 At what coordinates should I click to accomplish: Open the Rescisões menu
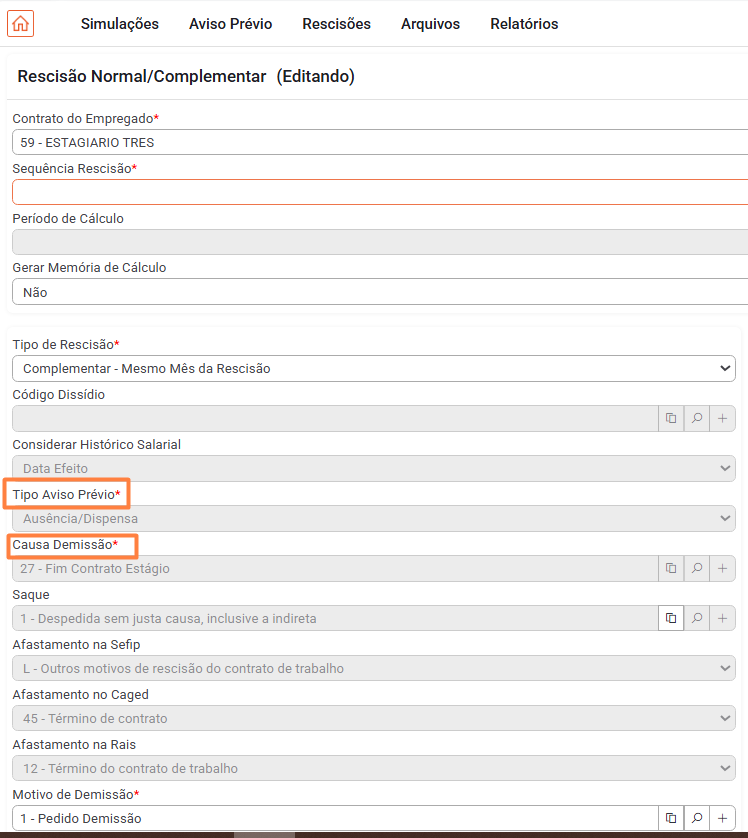click(x=337, y=24)
